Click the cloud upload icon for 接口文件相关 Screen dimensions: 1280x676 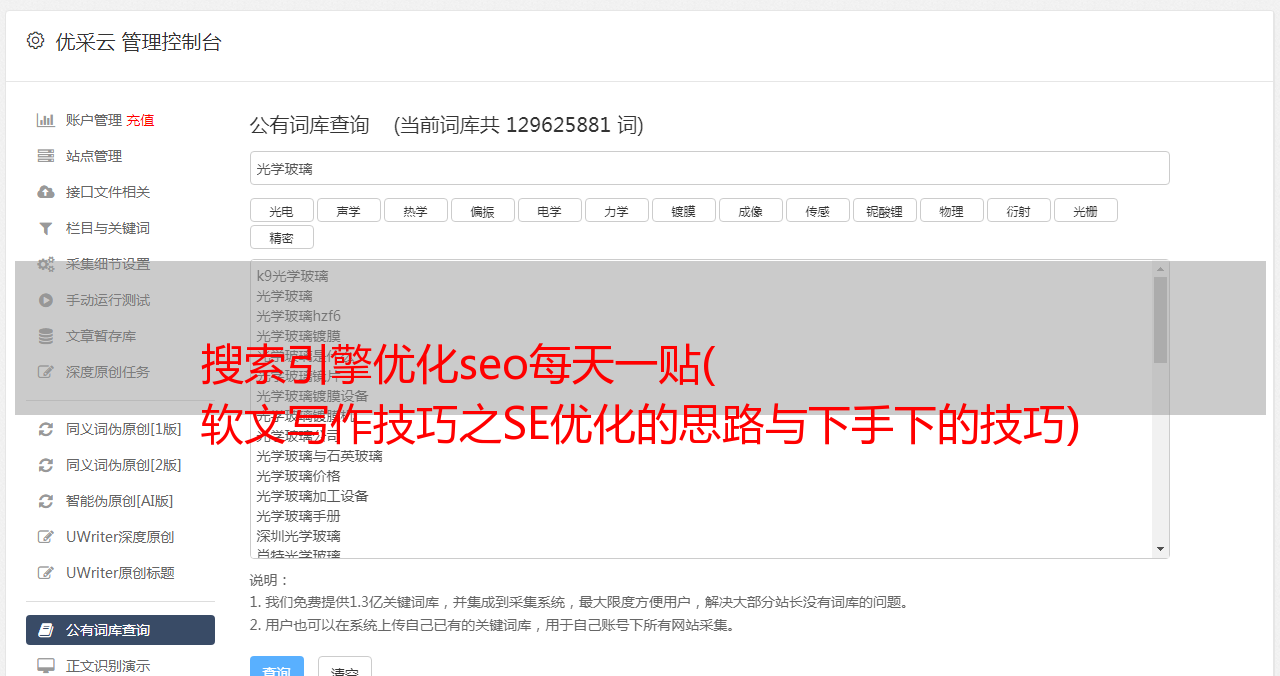[46, 192]
